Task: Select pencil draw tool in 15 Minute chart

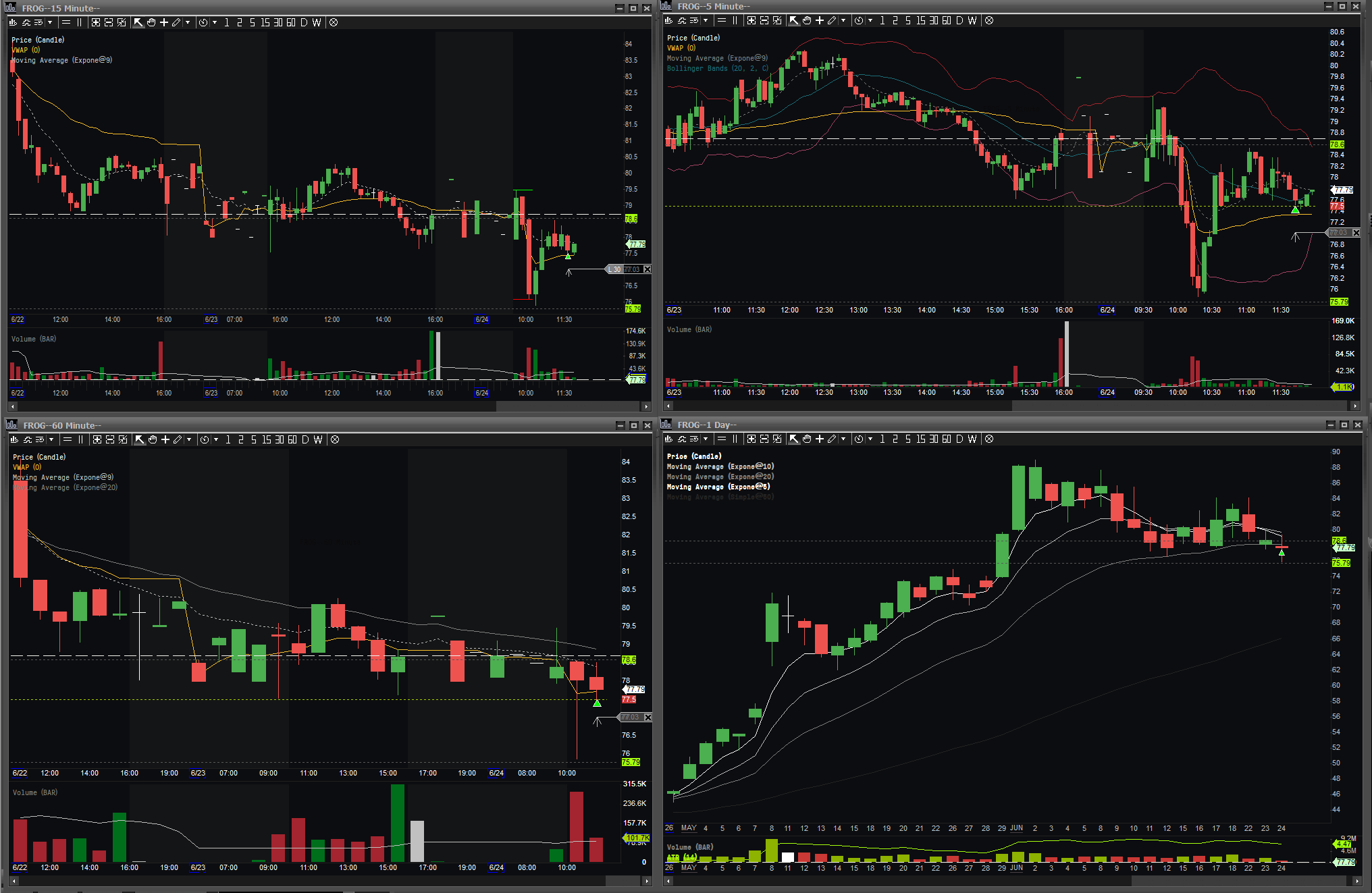Action: click(x=176, y=22)
